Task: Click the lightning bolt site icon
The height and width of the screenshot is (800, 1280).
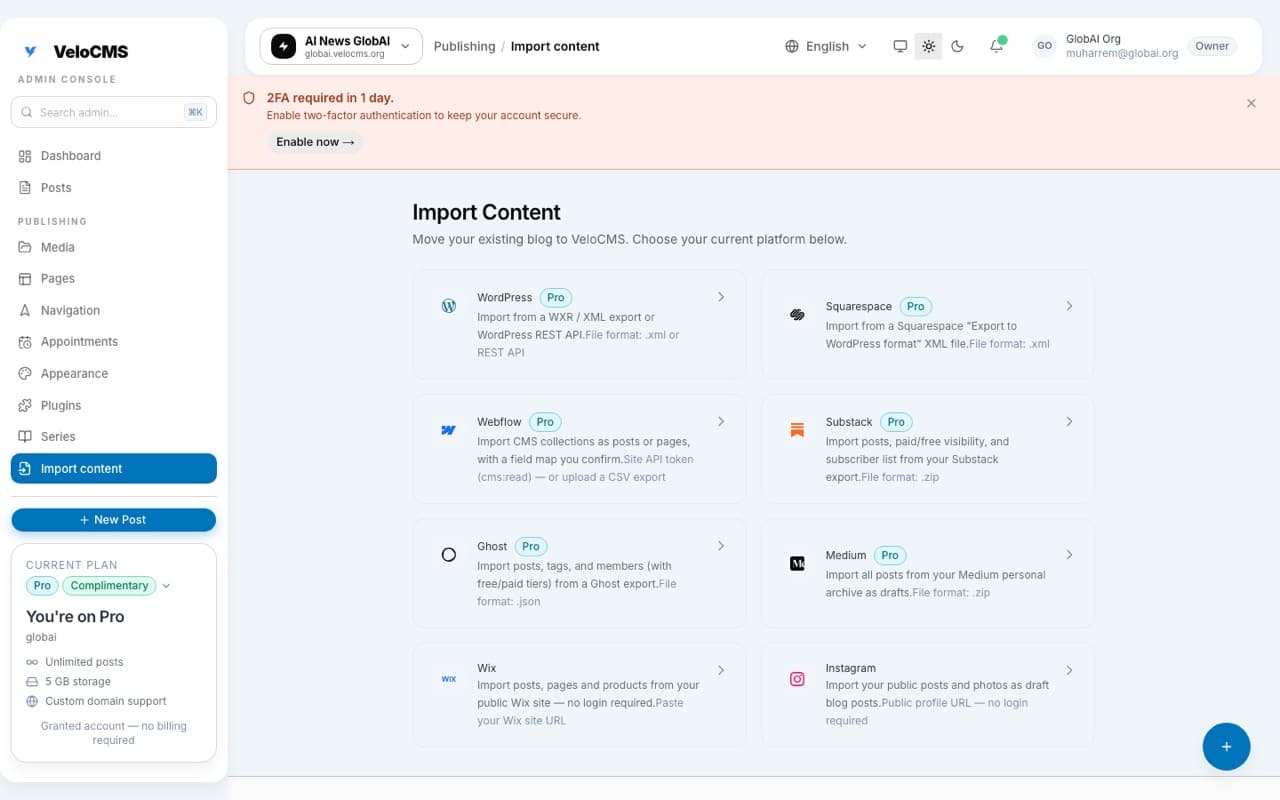Action: pyautogui.click(x=284, y=46)
